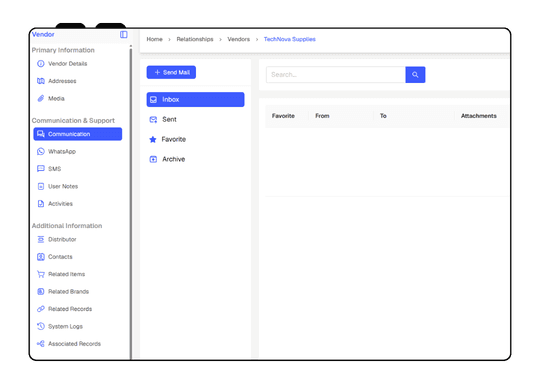Open the Inbox folder
540x384 pixels.
pyautogui.click(x=196, y=100)
